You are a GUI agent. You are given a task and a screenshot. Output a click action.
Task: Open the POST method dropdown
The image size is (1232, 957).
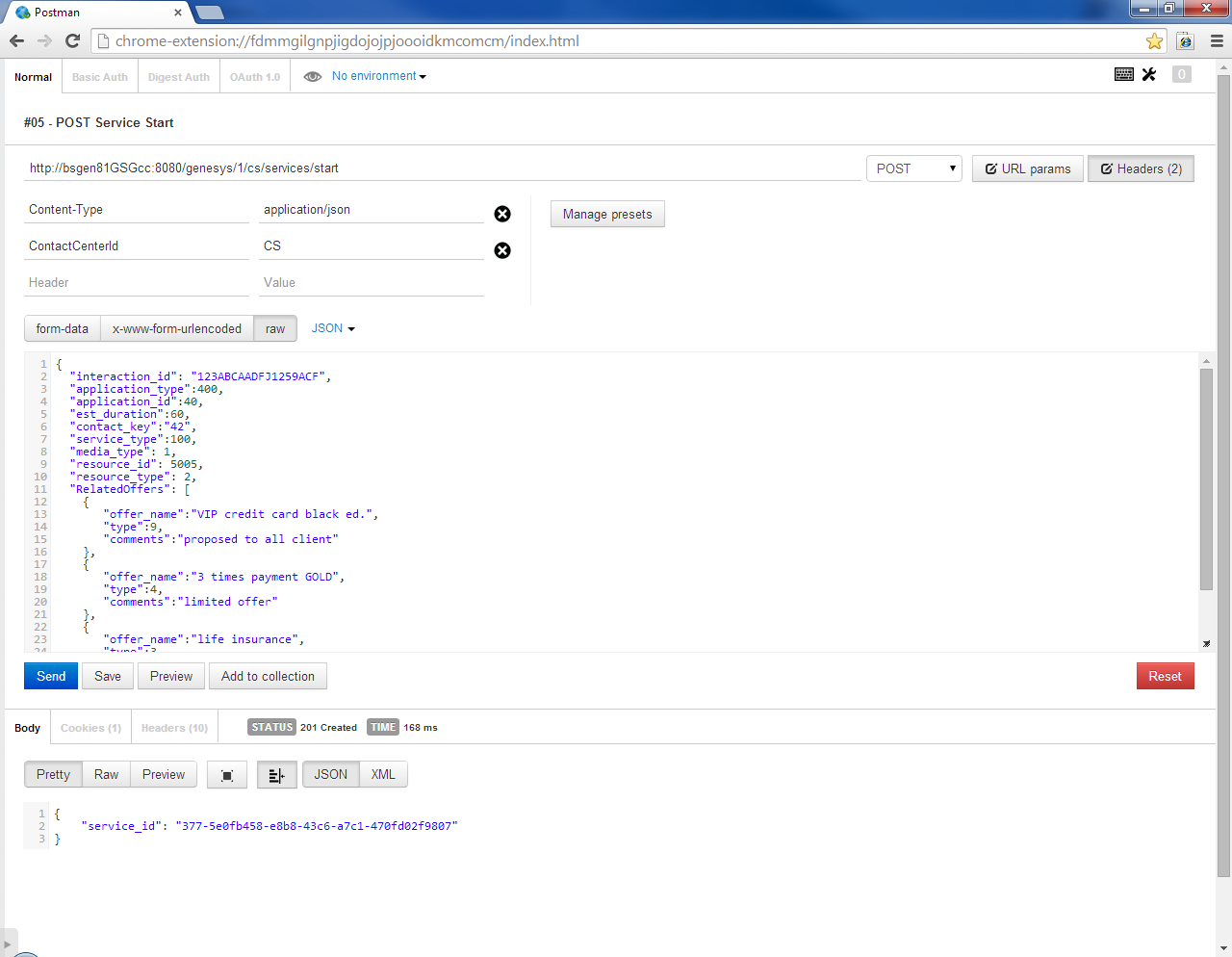tap(913, 168)
